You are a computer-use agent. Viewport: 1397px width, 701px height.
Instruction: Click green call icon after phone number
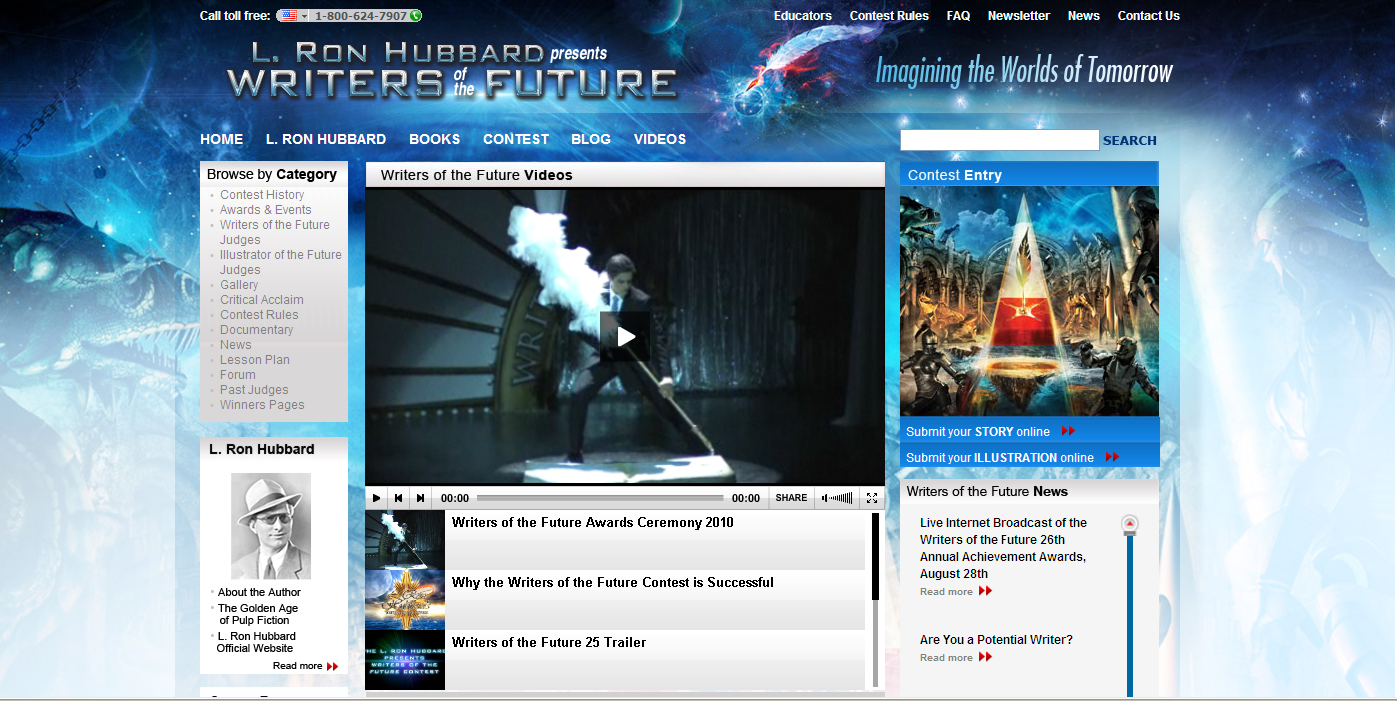[415, 16]
